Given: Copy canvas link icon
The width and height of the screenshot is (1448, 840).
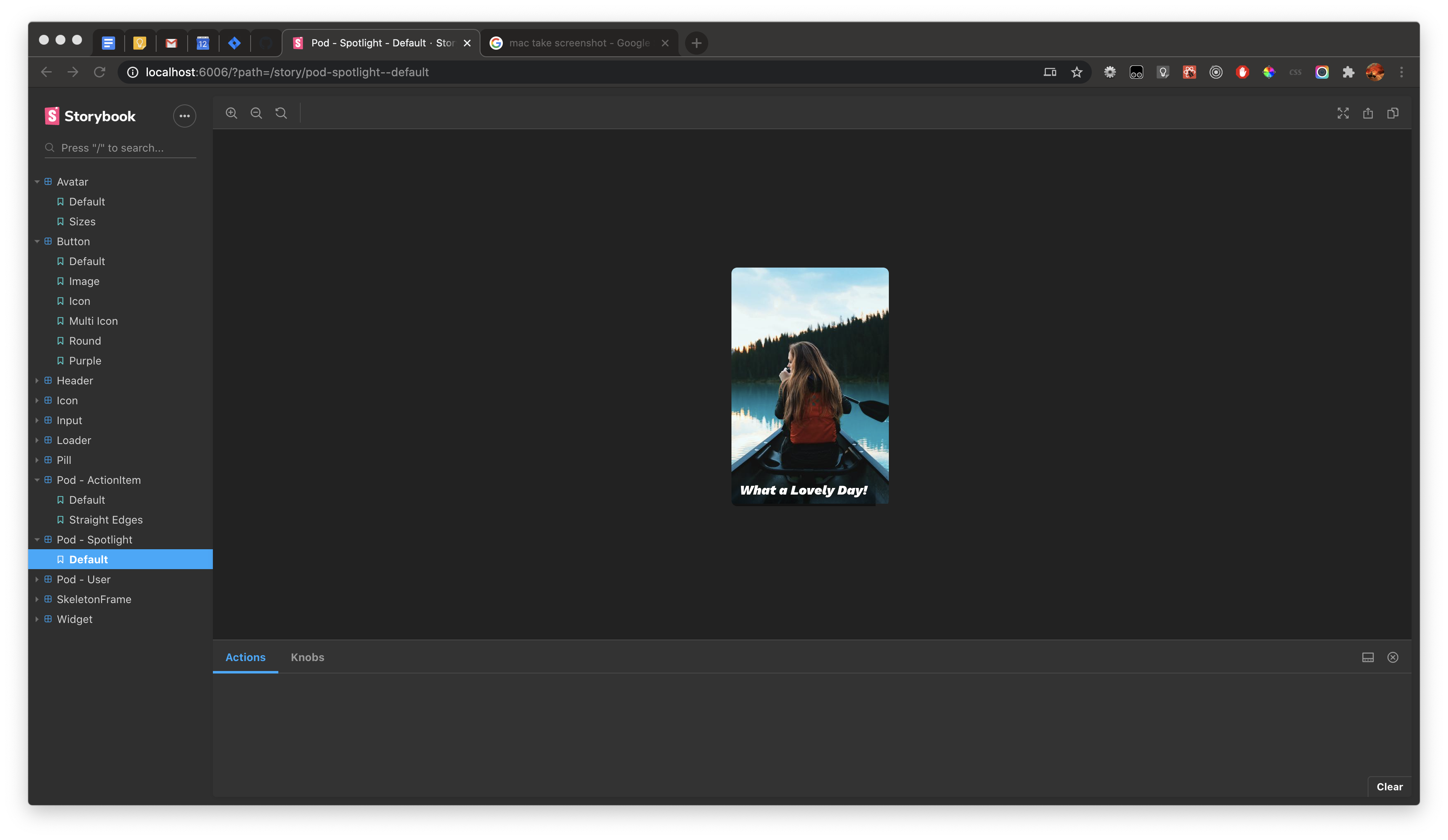Looking at the screenshot, I should [x=1393, y=113].
